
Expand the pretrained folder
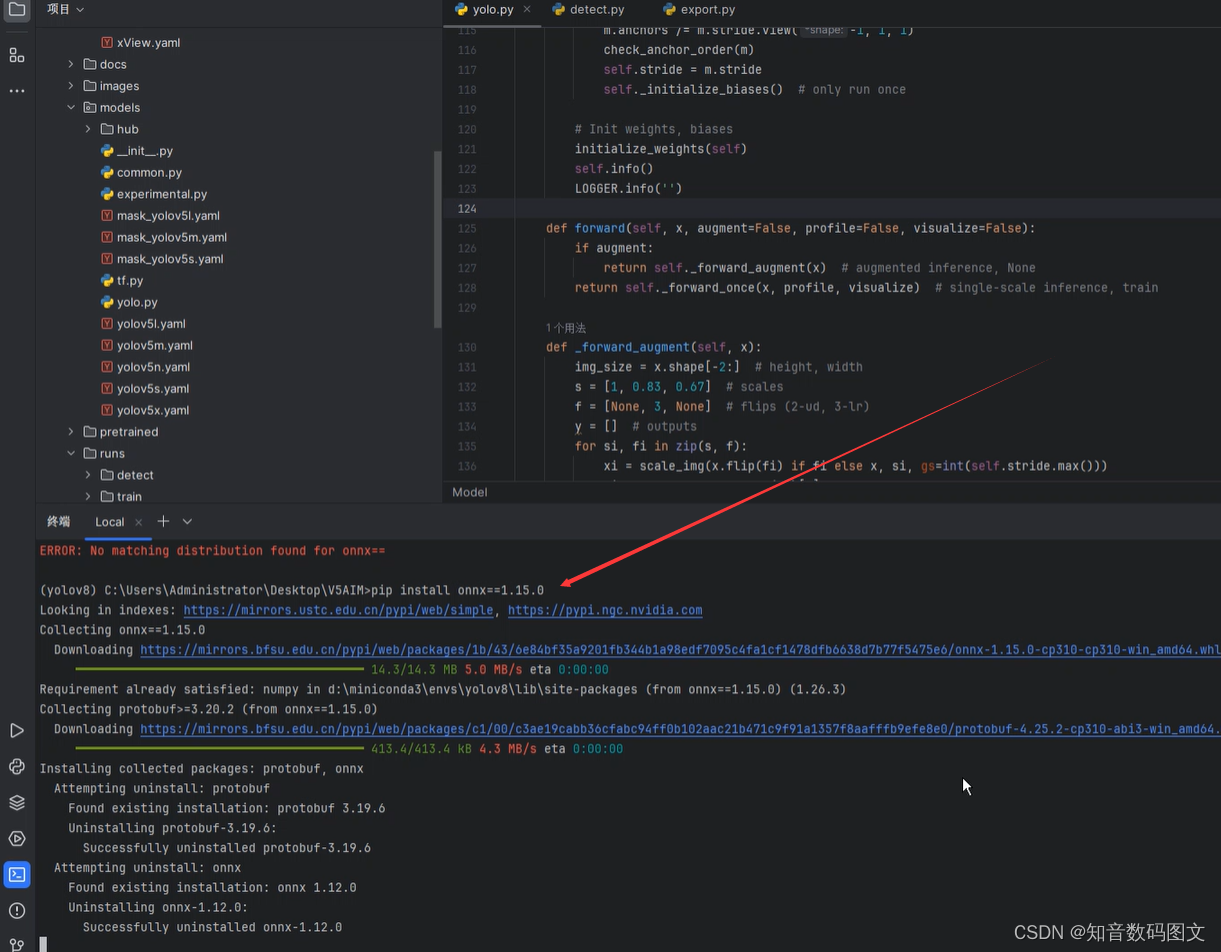70,431
